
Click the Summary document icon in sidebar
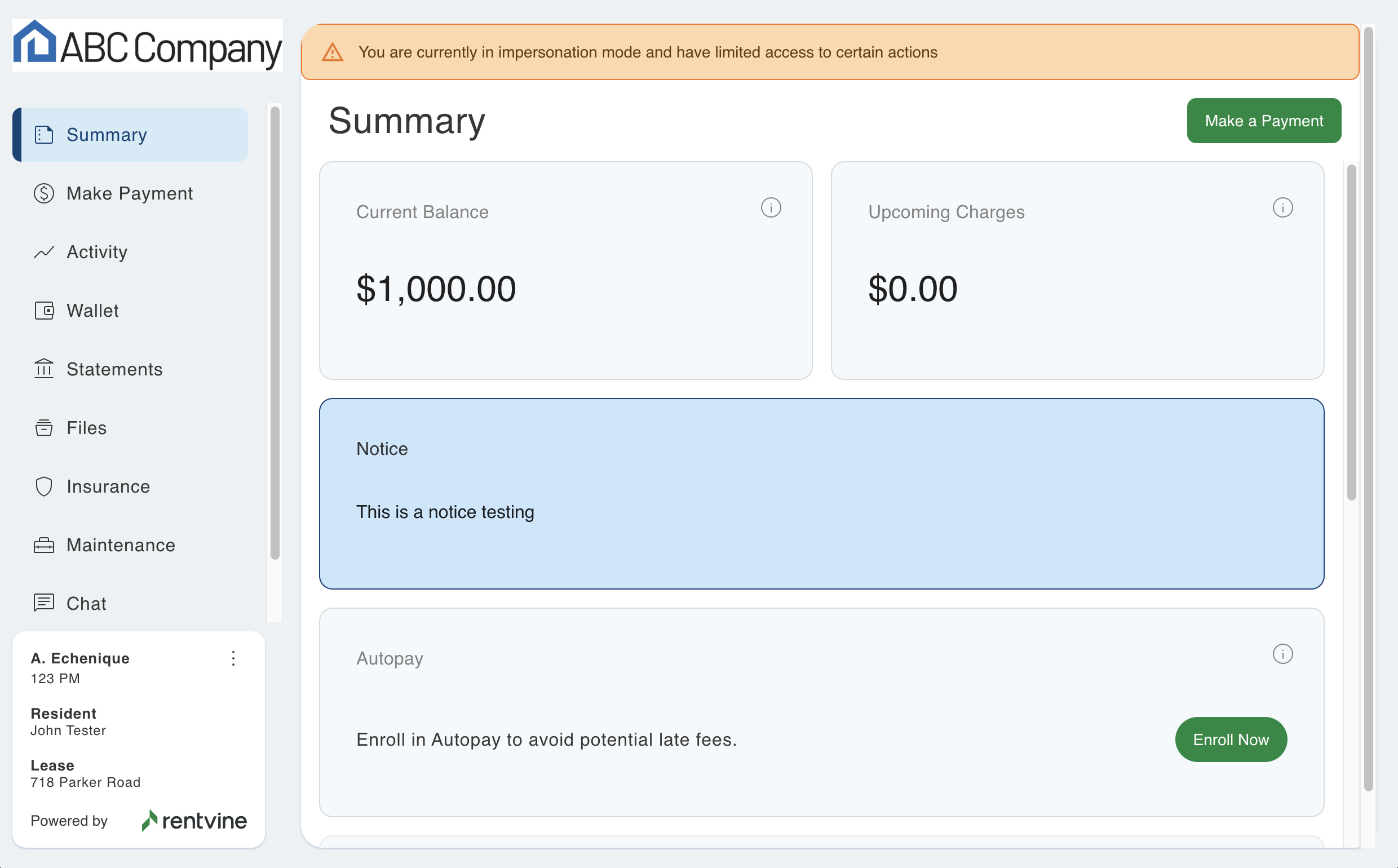coord(43,135)
